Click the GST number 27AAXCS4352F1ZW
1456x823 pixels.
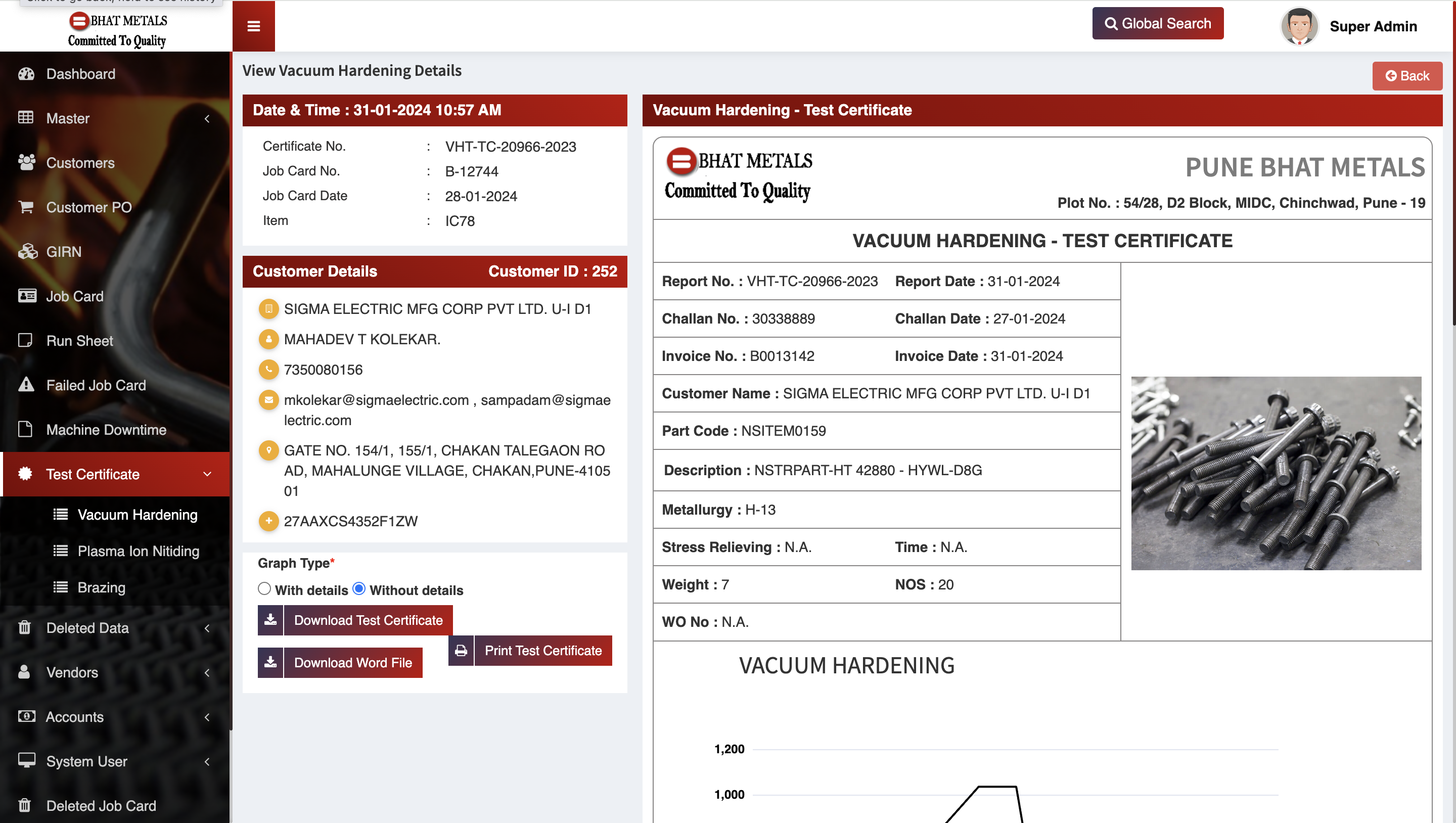tap(350, 521)
